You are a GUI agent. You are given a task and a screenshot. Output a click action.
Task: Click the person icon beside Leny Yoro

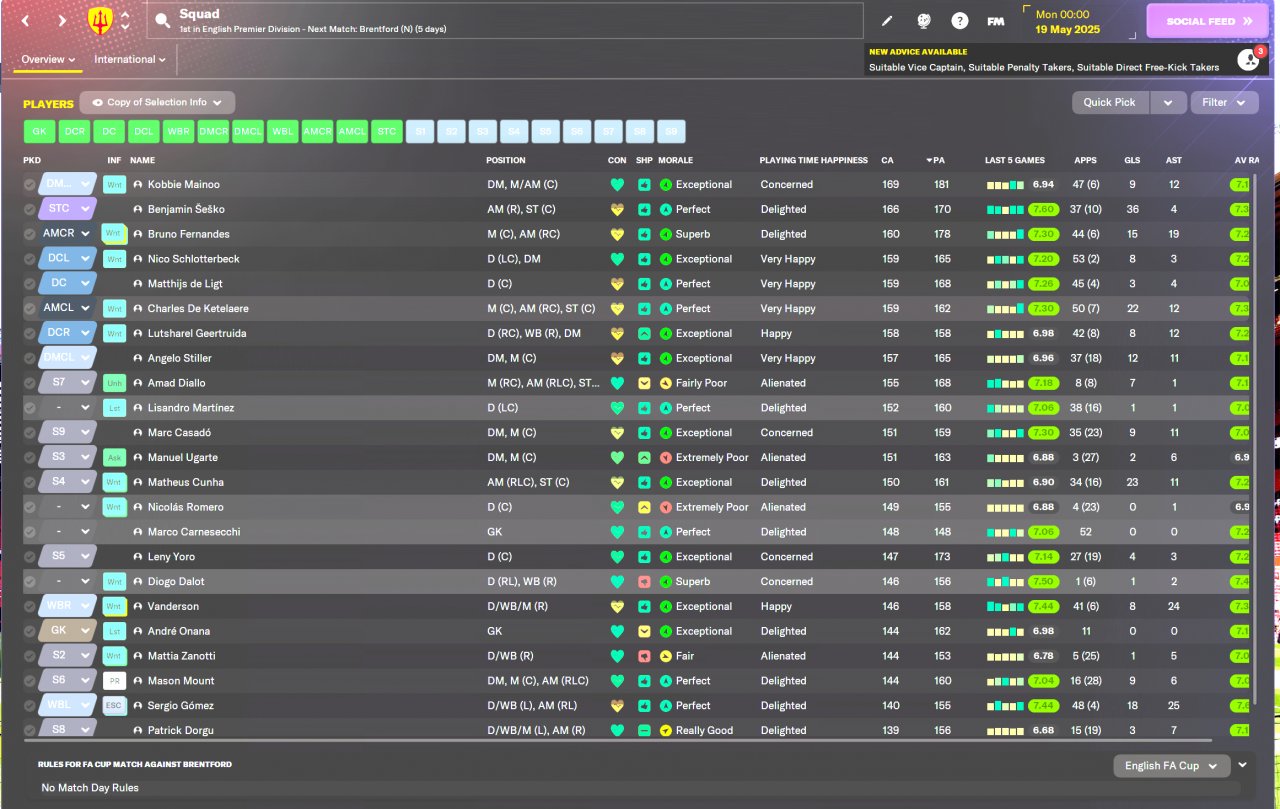[138, 557]
